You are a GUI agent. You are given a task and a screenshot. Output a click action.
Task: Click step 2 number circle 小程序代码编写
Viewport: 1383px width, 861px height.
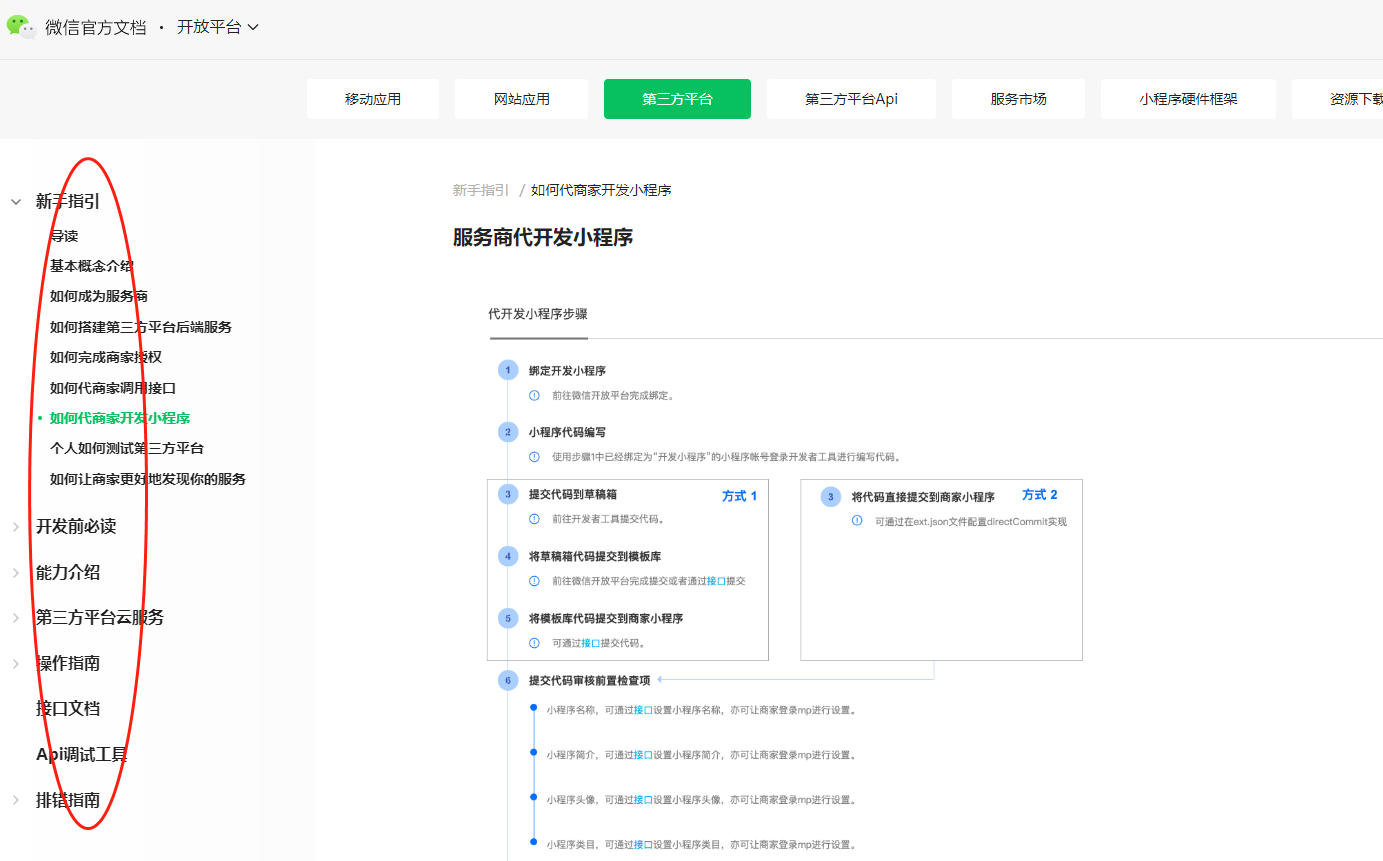coord(508,432)
